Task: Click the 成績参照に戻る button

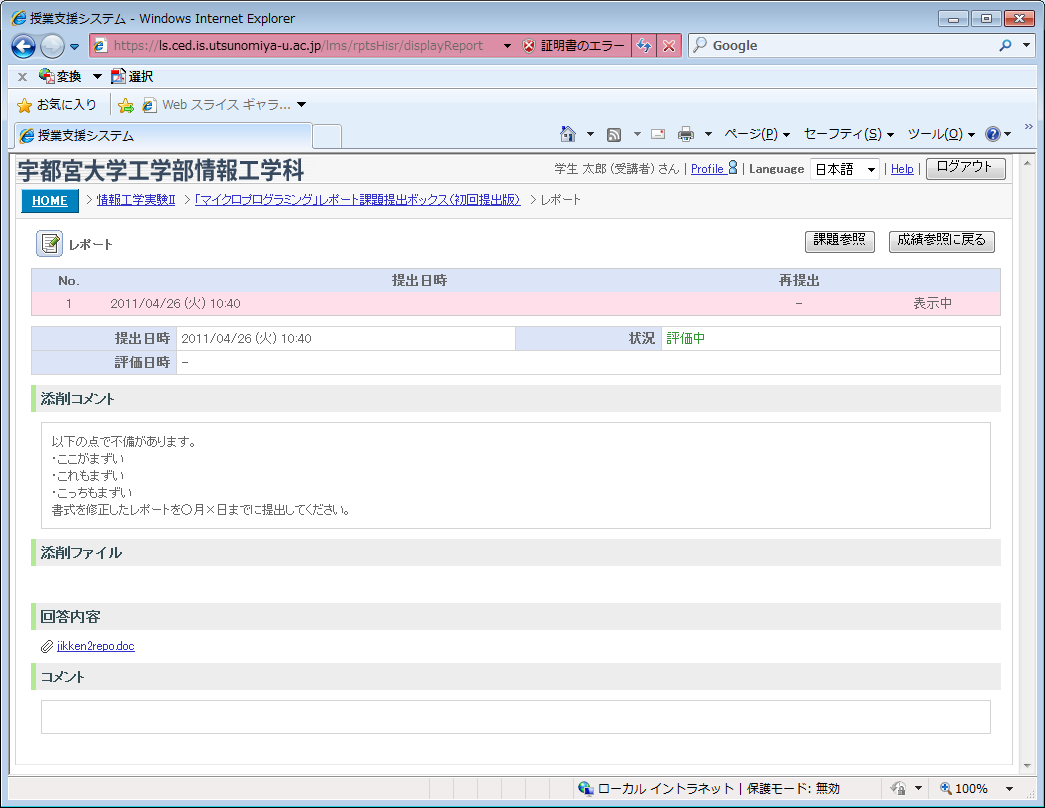Action: click(941, 241)
